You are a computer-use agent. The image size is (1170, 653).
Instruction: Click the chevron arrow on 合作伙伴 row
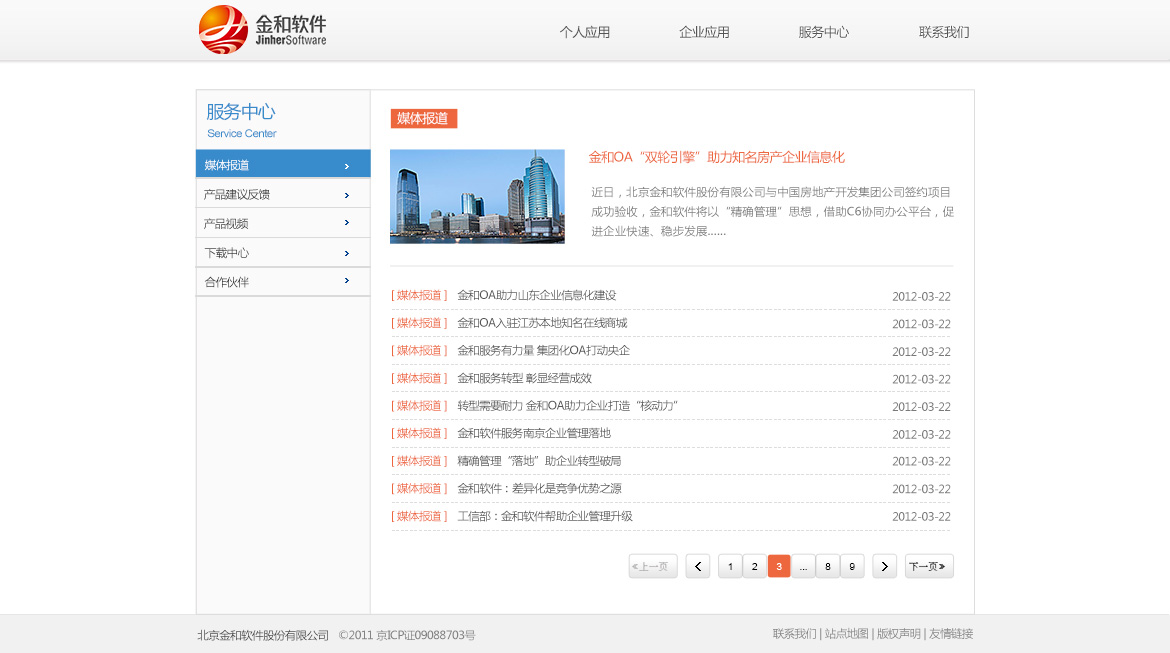(347, 281)
